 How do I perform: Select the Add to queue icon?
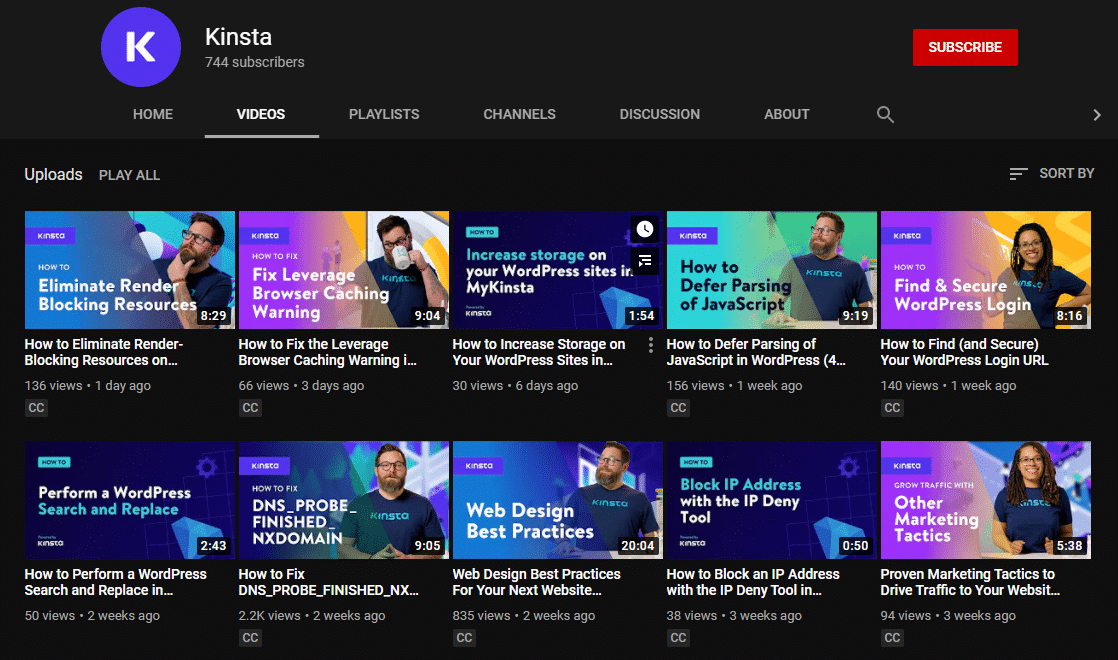tap(645, 261)
